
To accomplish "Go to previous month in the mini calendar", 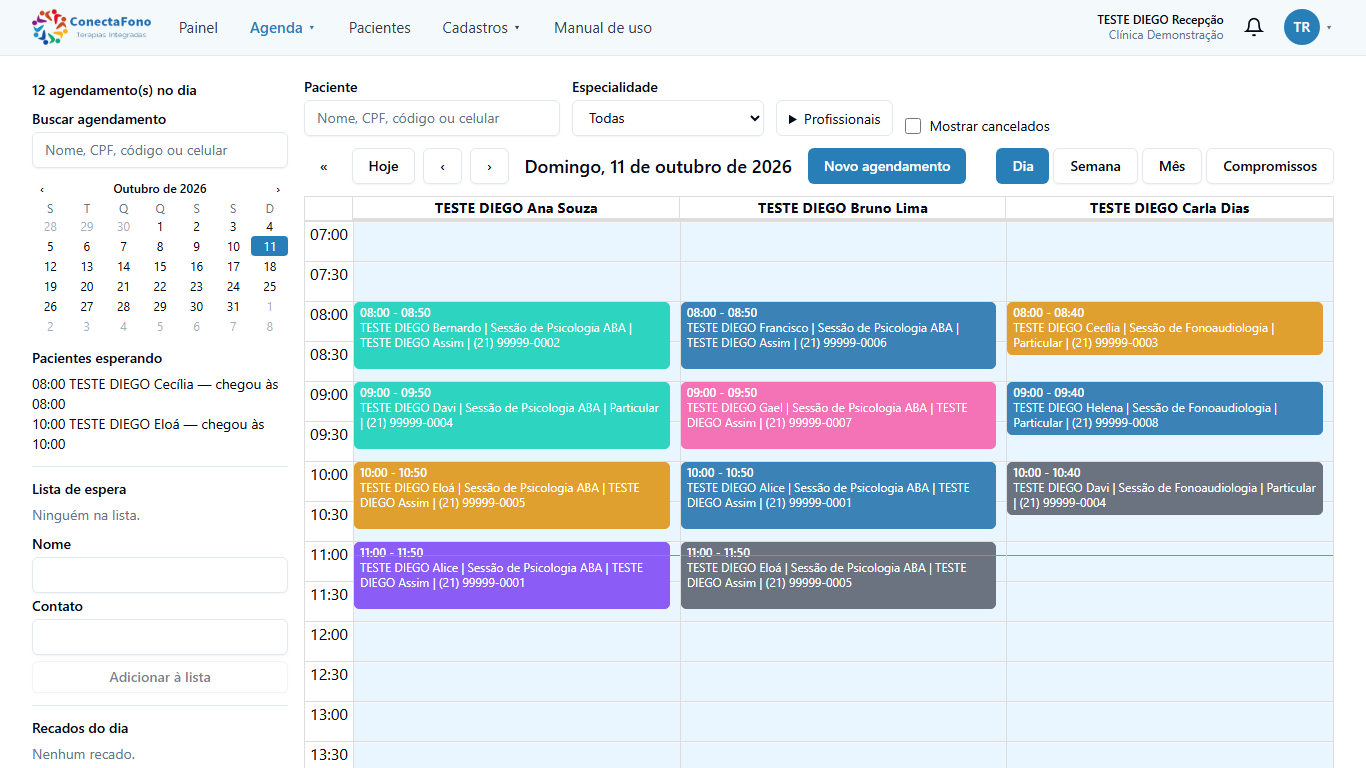I will click(x=42, y=189).
